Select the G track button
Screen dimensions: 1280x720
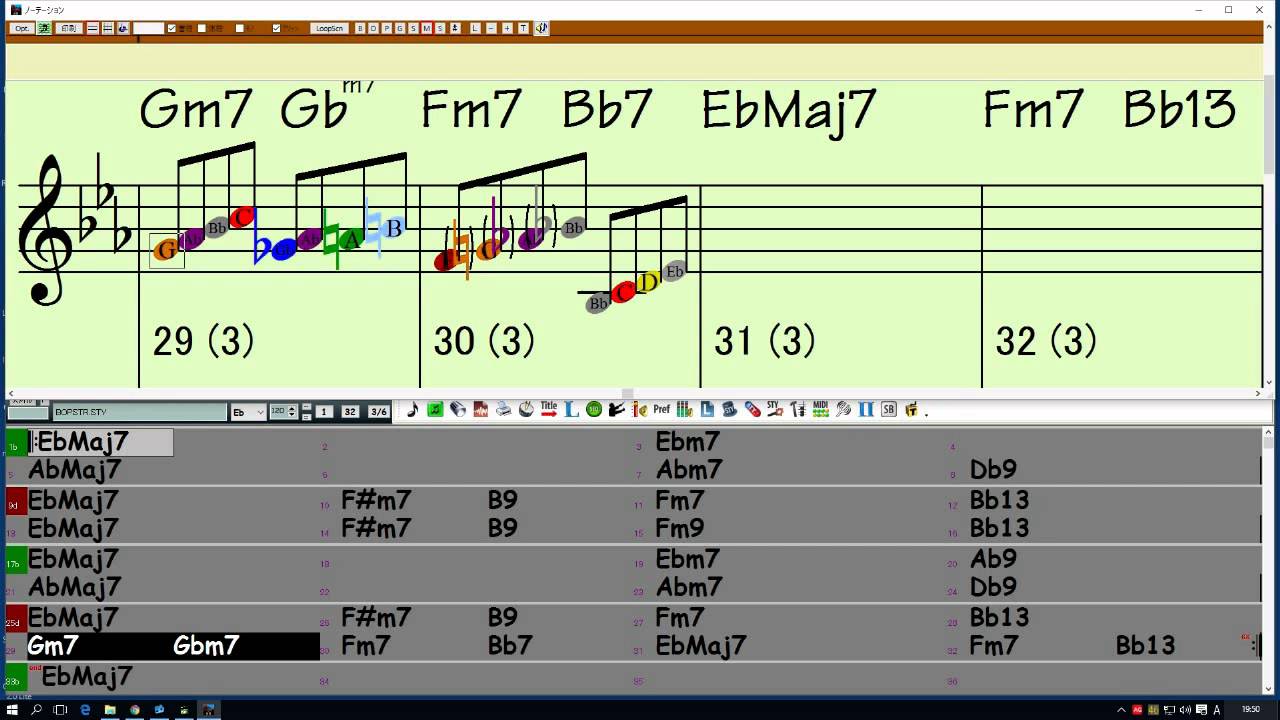click(400, 28)
